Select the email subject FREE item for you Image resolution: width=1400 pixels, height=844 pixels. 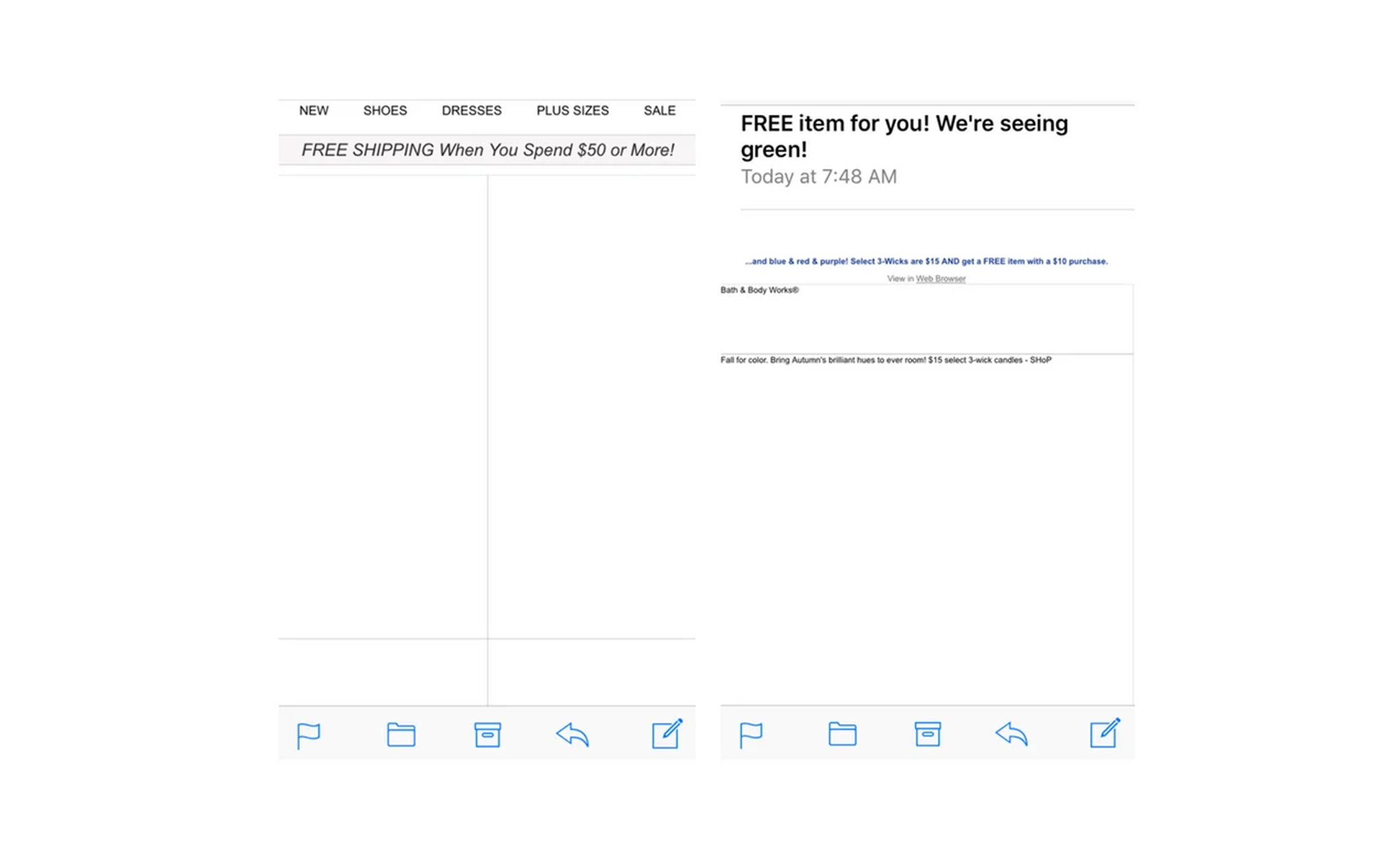coord(904,136)
